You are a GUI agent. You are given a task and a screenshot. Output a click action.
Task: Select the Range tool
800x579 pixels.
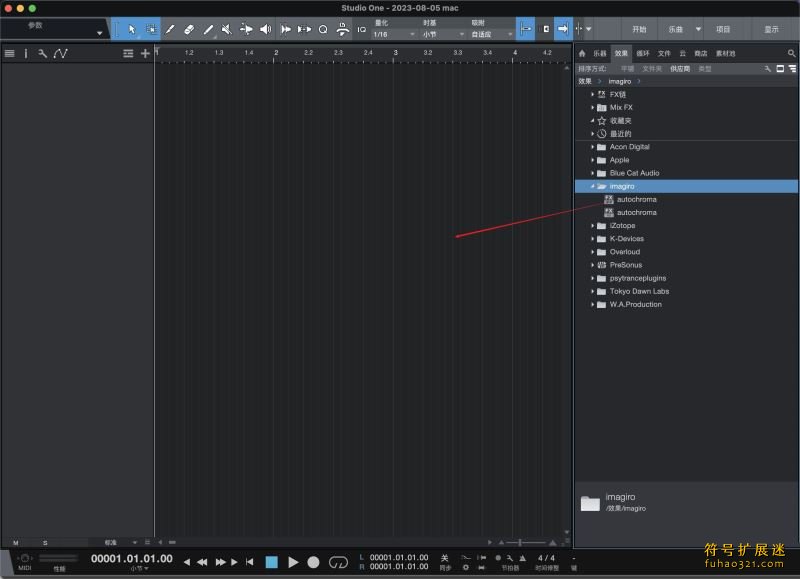tap(151, 29)
